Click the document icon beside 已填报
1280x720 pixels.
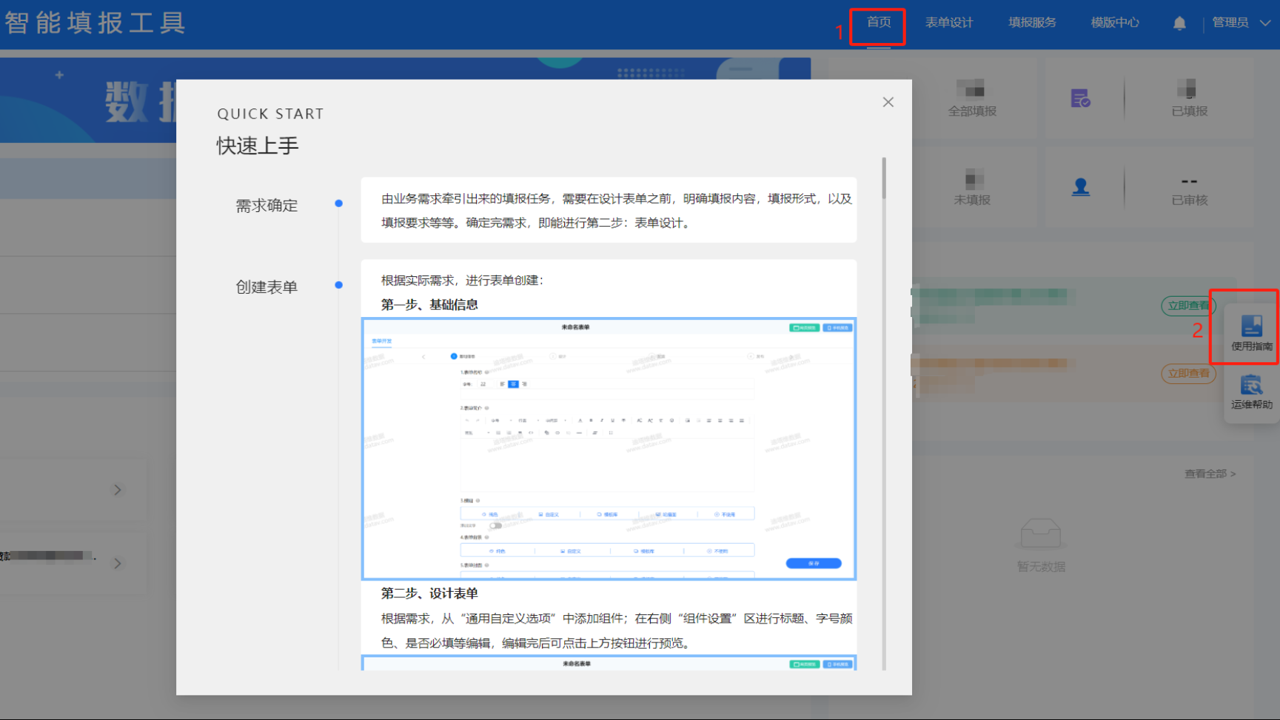point(1081,98)
